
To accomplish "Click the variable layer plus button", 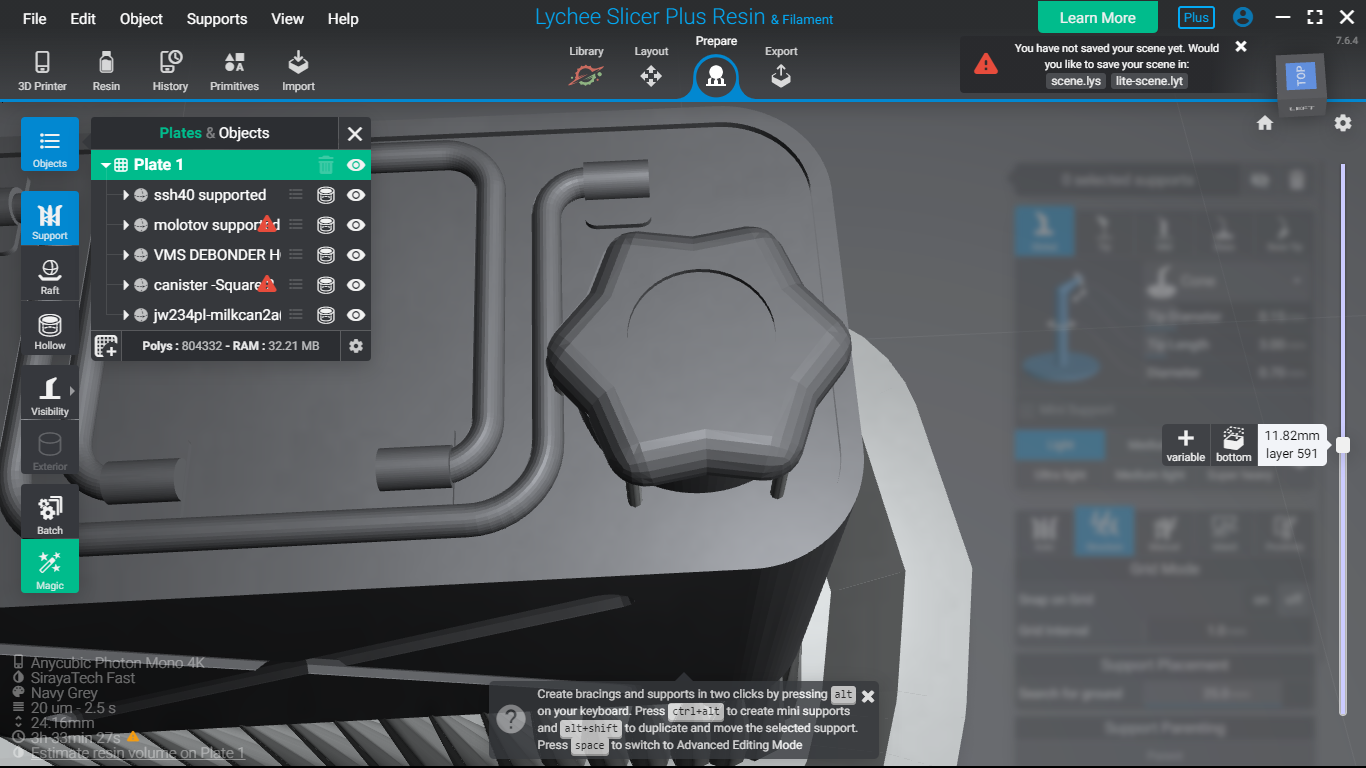I will pyautogui.click(x=1186, y=444).
